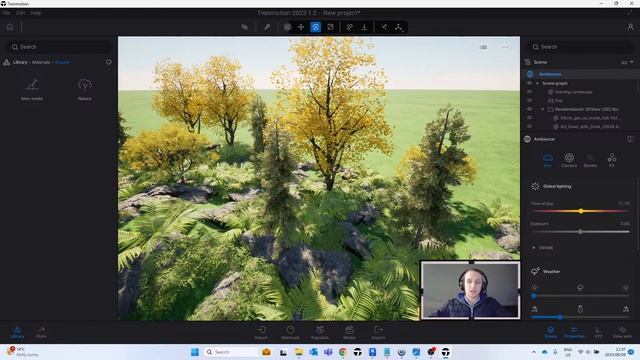Switch to the Camera ambience tab
The height and width of the screenshot is (360, 640).
pos(569,160)
